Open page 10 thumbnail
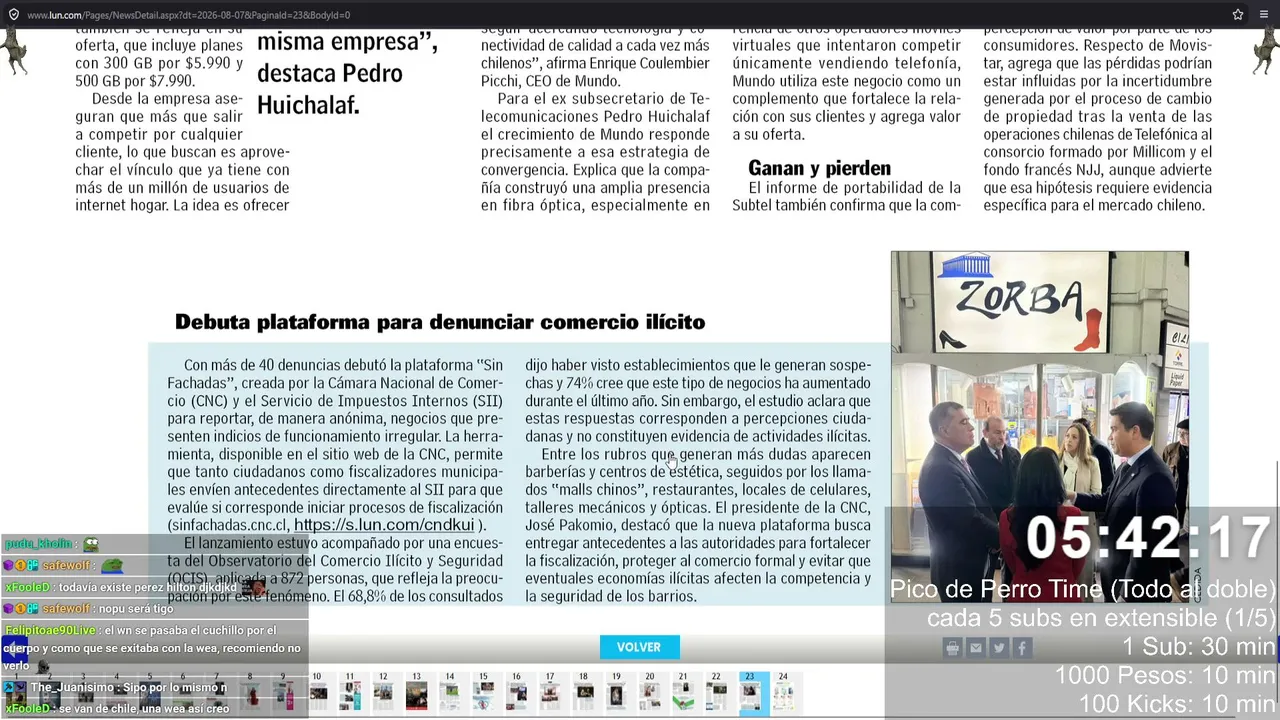Screen dimensions: 1280x720 (x=317, y=692)
